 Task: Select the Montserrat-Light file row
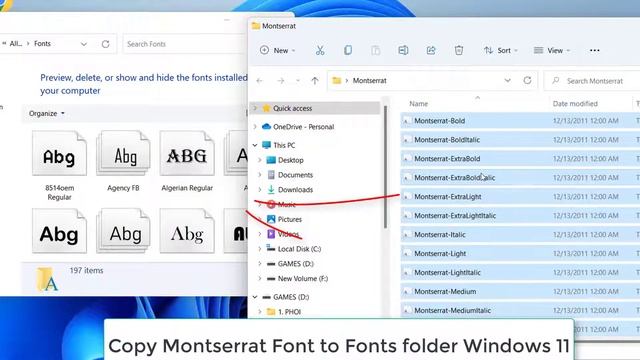pos(520,253)
